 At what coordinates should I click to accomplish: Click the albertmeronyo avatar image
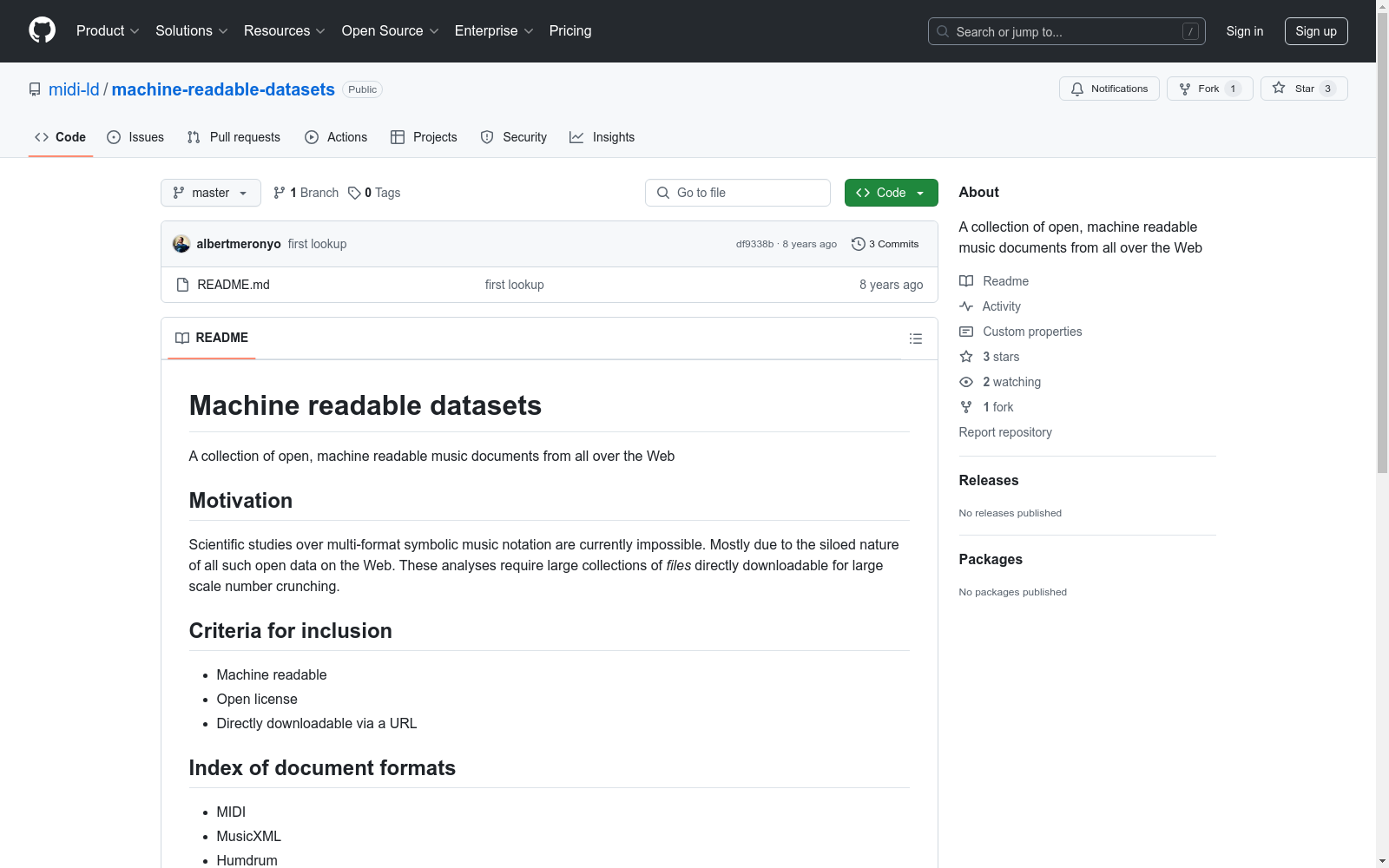click(181, 244)
